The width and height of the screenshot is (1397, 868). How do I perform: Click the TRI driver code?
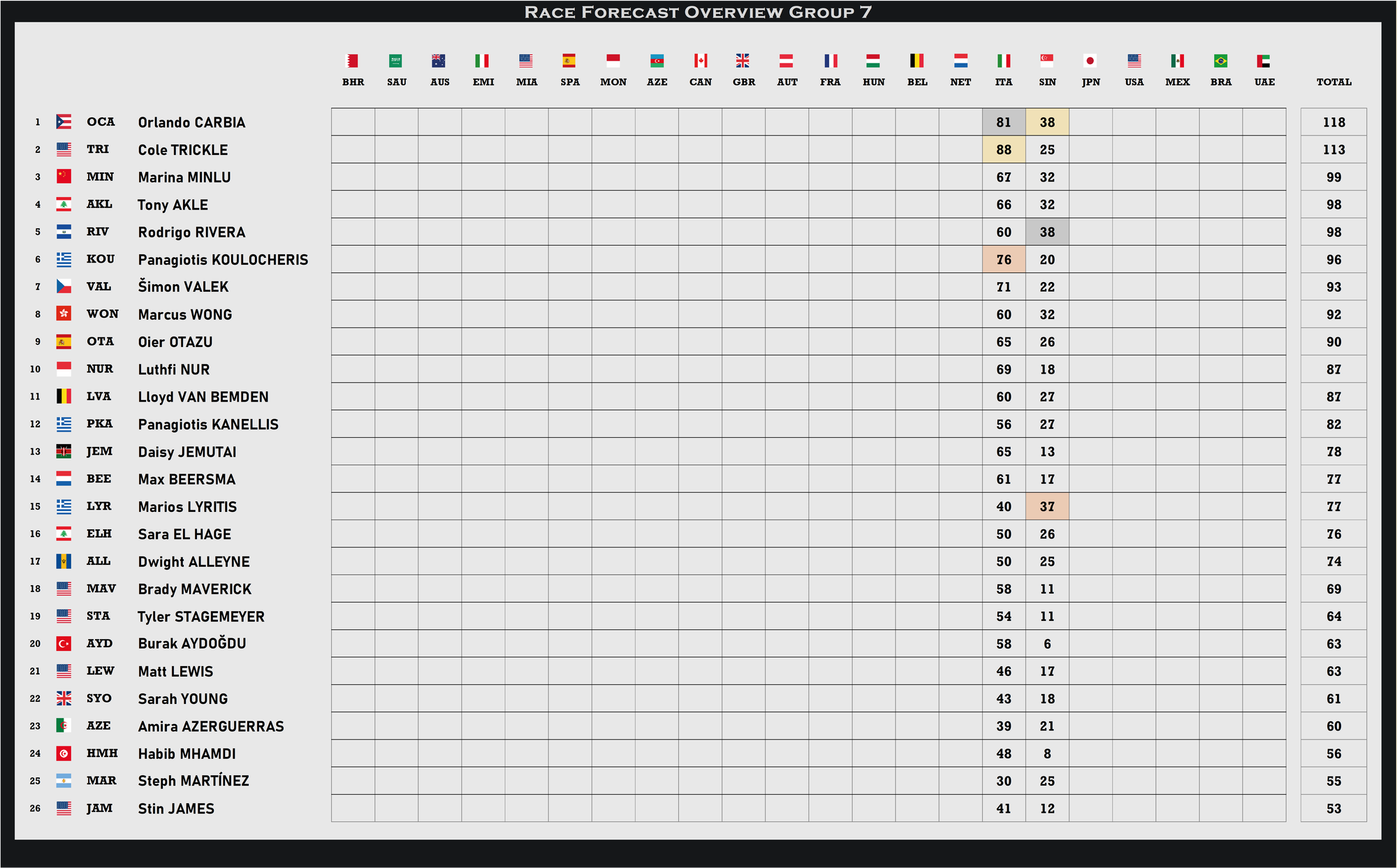(x=98, y=149)
